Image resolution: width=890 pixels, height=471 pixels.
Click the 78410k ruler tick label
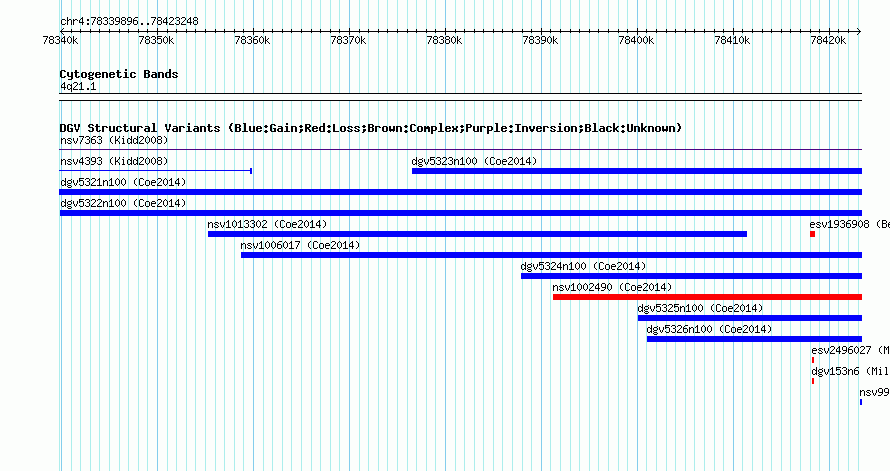[732, 40]
